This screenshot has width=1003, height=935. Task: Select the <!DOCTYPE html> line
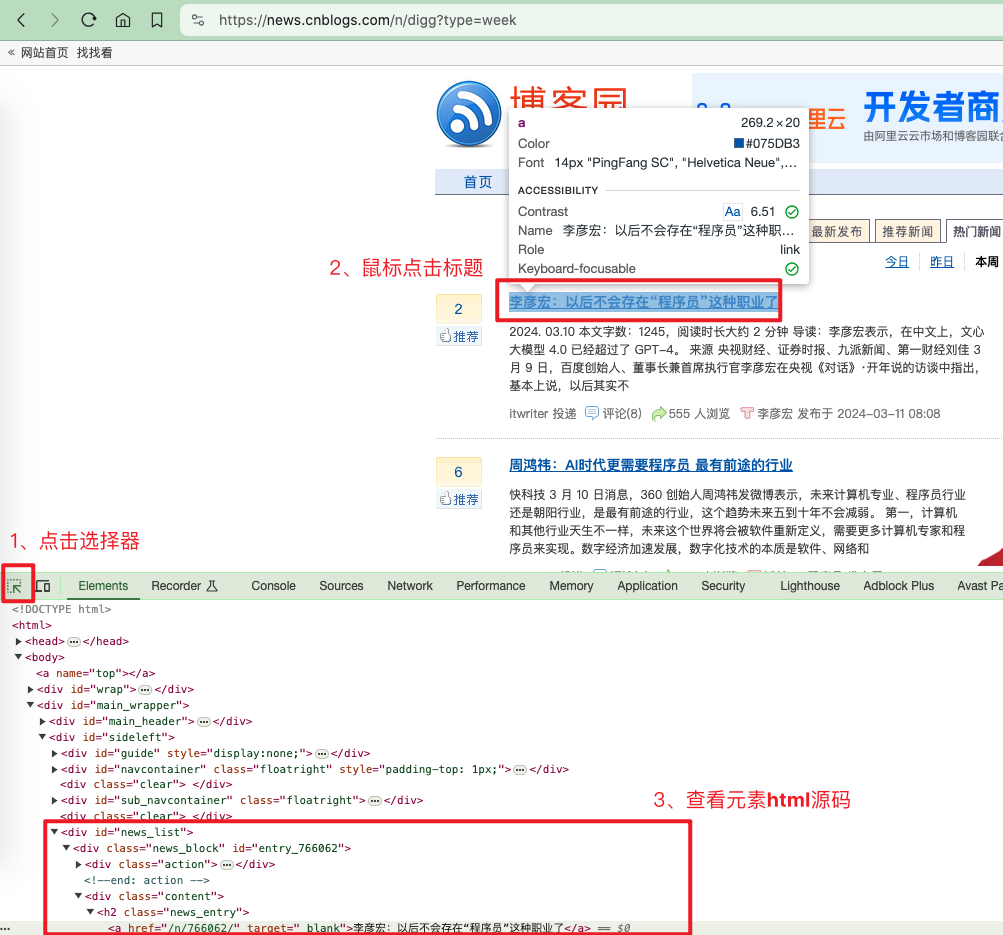(x=61, y=609)
